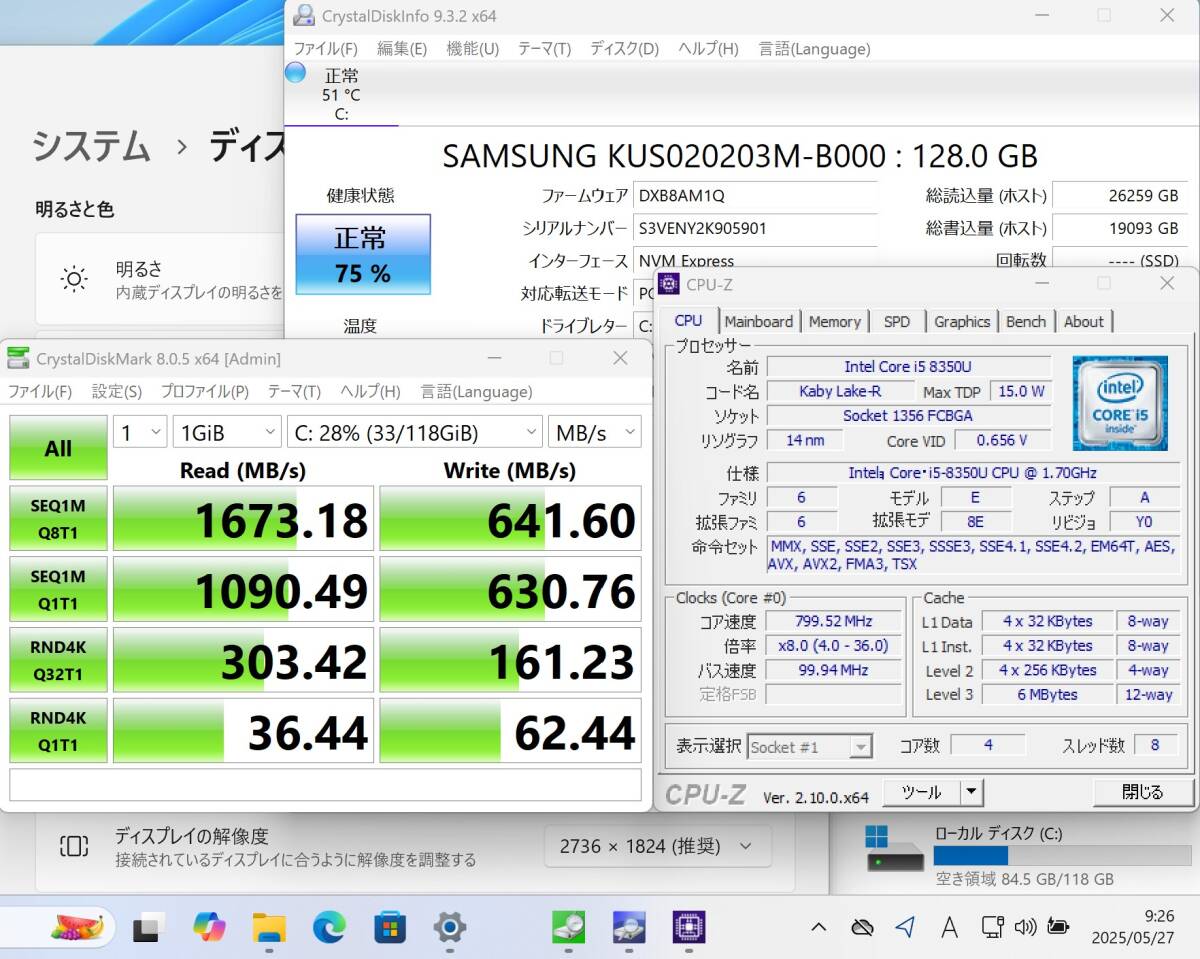The height and width of the screenshot is (959, 1200).
Task: Switch to the About tab in CPU-Z
Action: (x=1084, y=321)
